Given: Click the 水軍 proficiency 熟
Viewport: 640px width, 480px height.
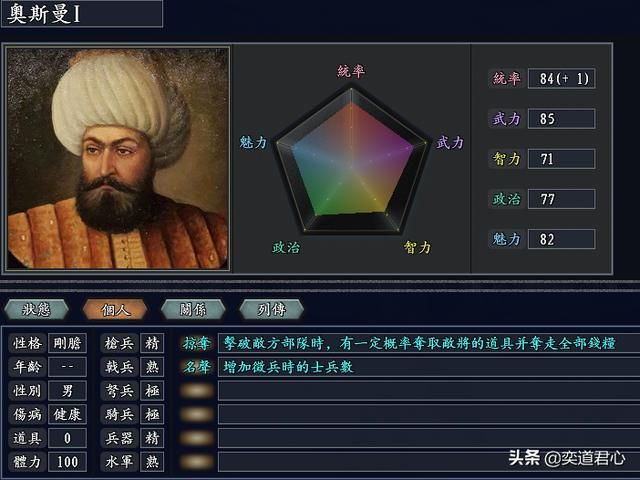Looking at the screenshot, I should click(x=152, y=462).
